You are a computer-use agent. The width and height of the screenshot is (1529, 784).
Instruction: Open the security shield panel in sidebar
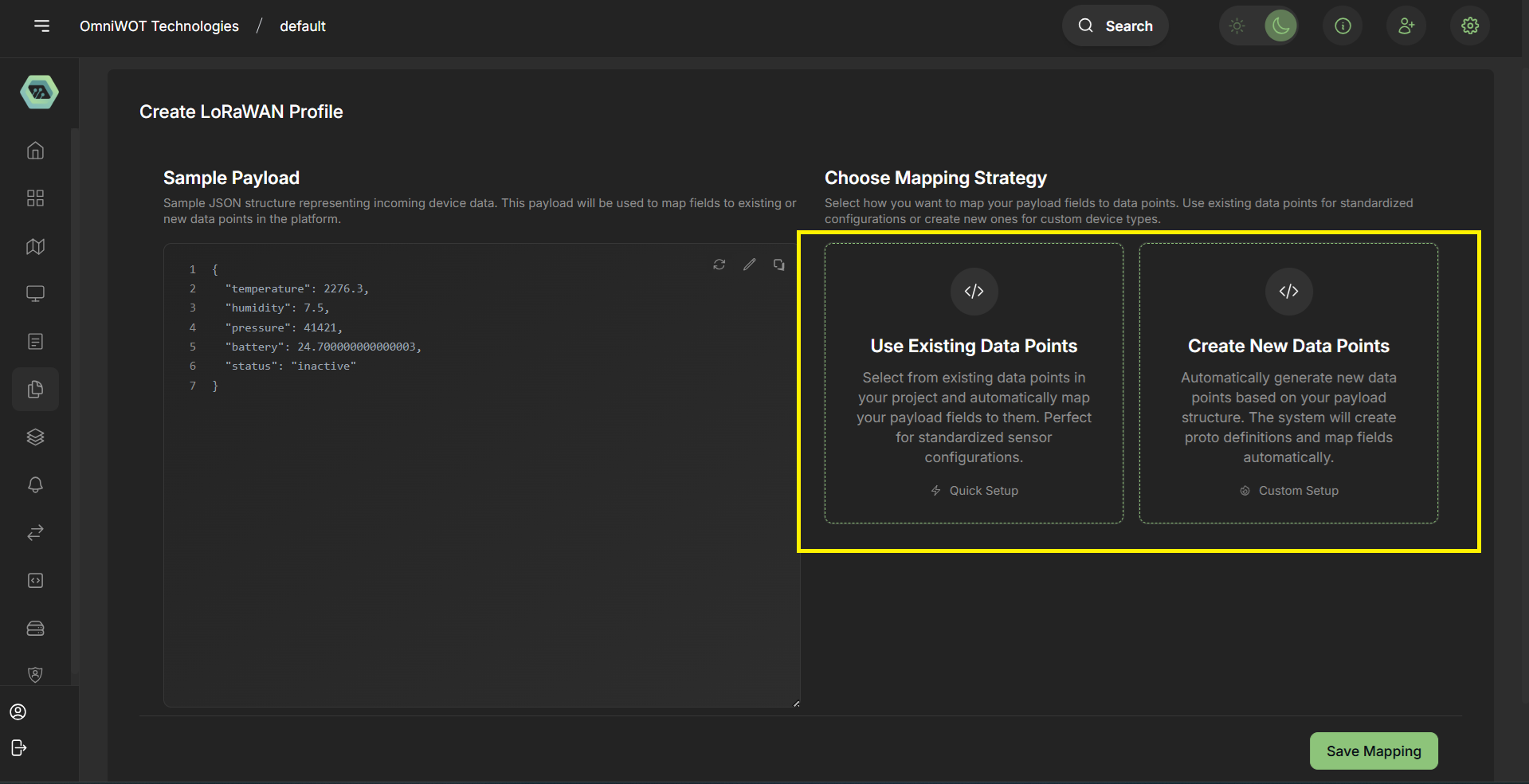pos(35,675)
